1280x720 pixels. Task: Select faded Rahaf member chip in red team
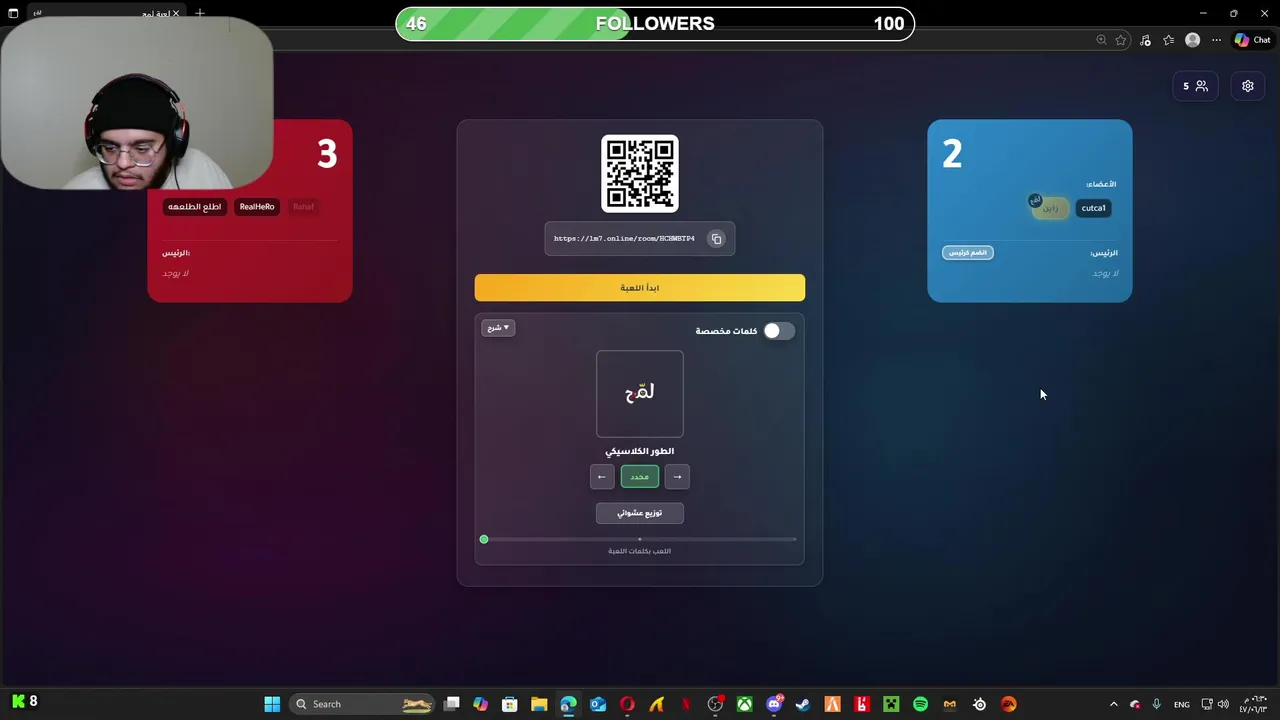(x=303, y=207)
